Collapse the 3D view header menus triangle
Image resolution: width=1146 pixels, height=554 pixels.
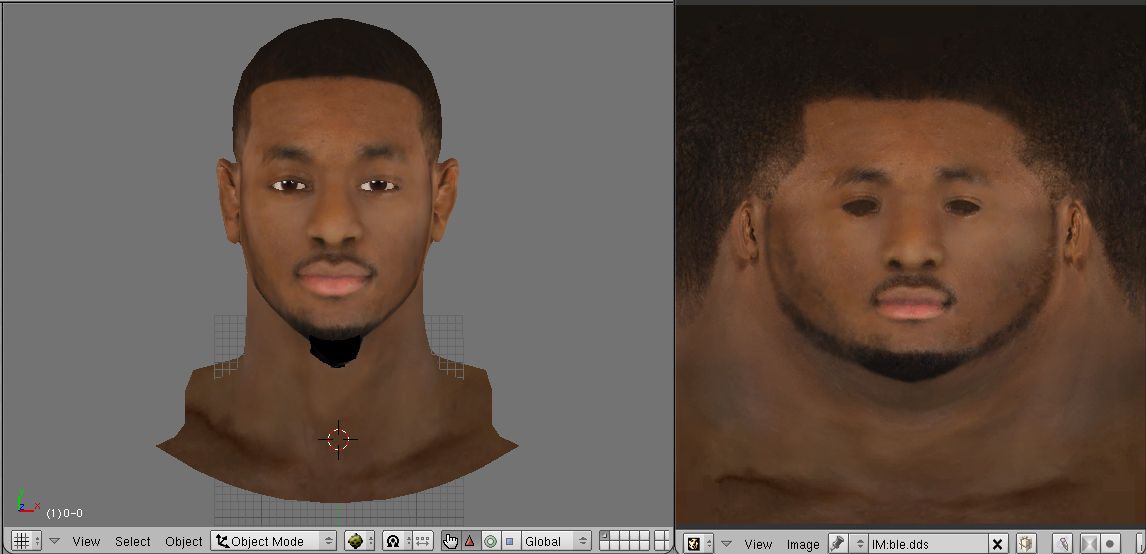click(x=55, y=541)
